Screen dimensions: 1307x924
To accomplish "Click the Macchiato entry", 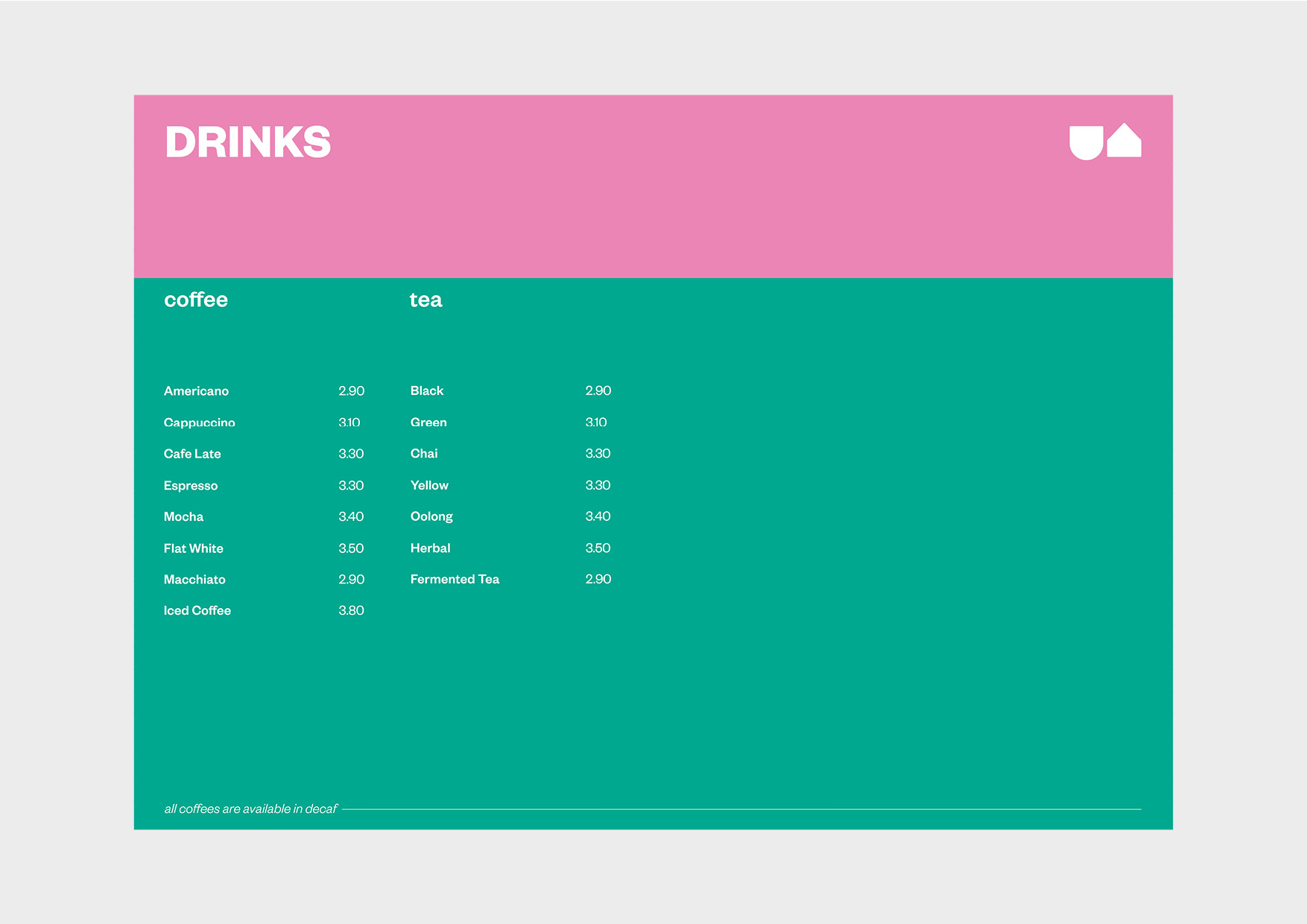I will [x=194, y=580].
